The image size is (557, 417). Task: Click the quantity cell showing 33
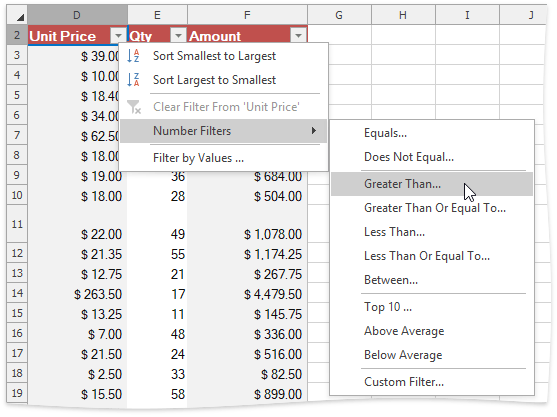point(157,374)
